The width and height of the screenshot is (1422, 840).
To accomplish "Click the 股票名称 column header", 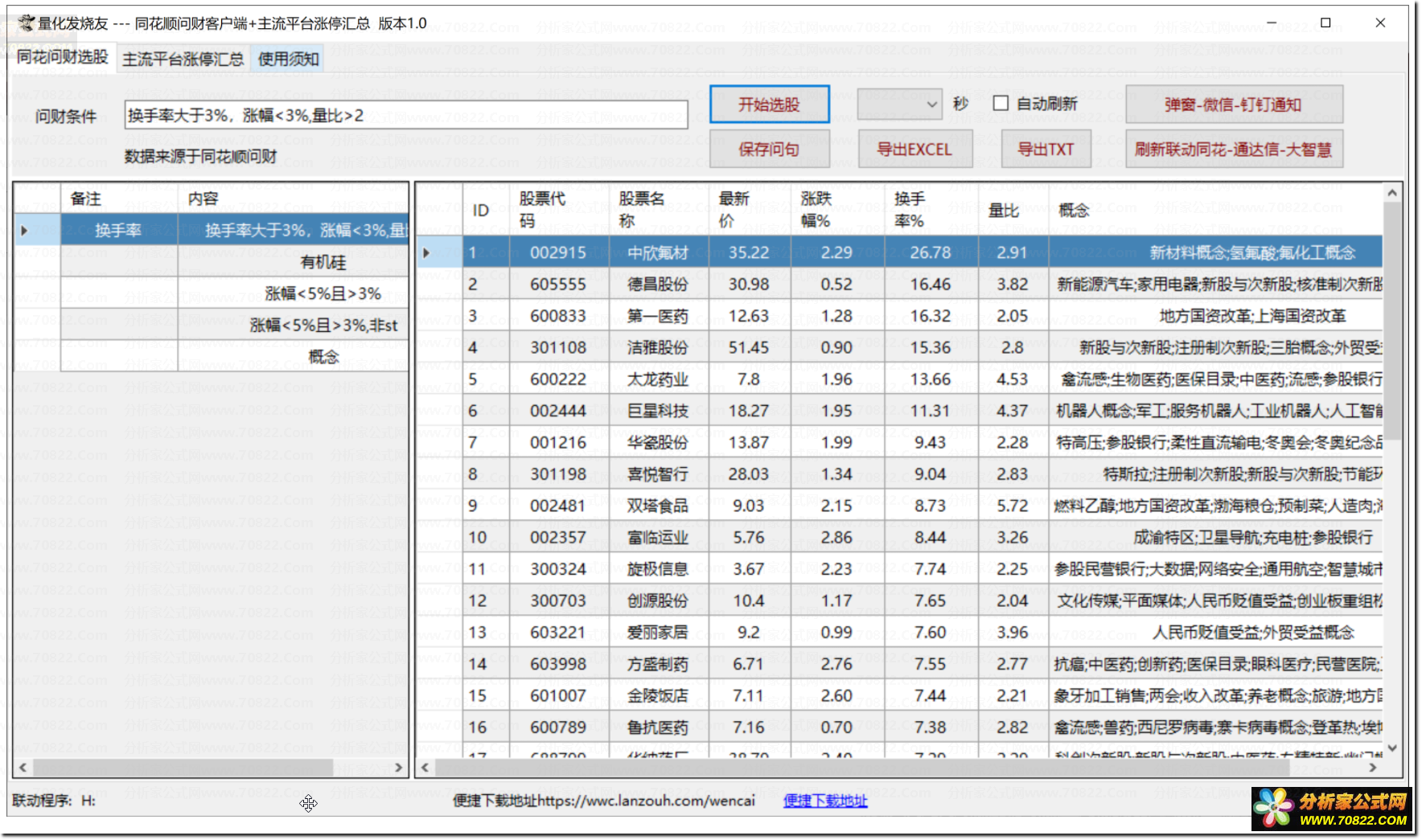I will tap(659, 210).
